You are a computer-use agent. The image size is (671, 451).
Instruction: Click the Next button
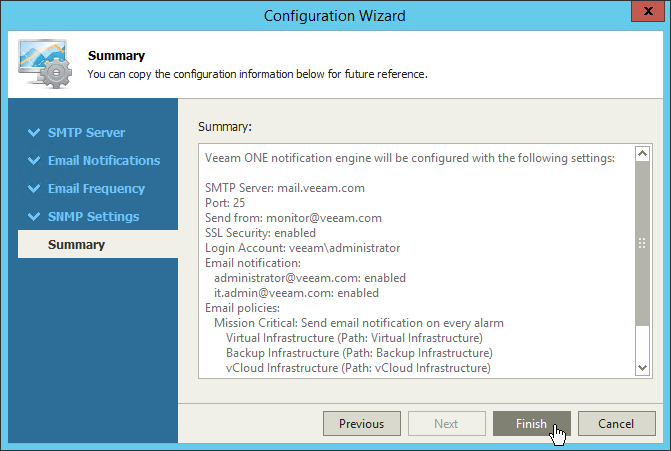(x=446, y=424)
